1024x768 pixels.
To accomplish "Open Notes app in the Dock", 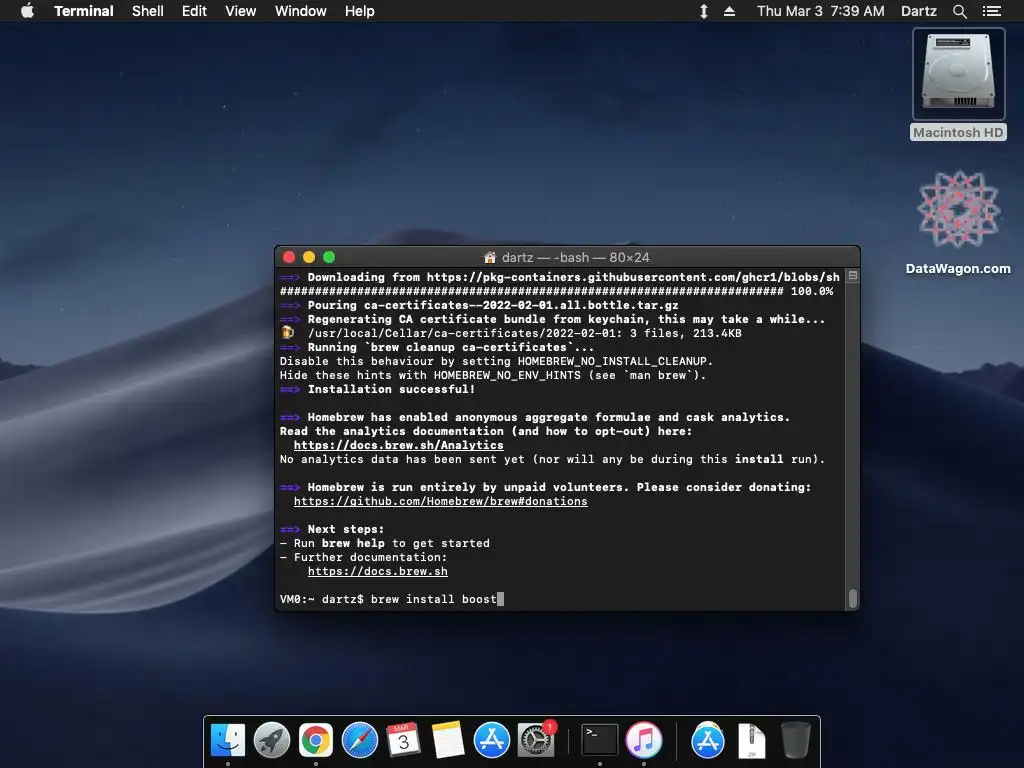I will (x=448, y=740).
